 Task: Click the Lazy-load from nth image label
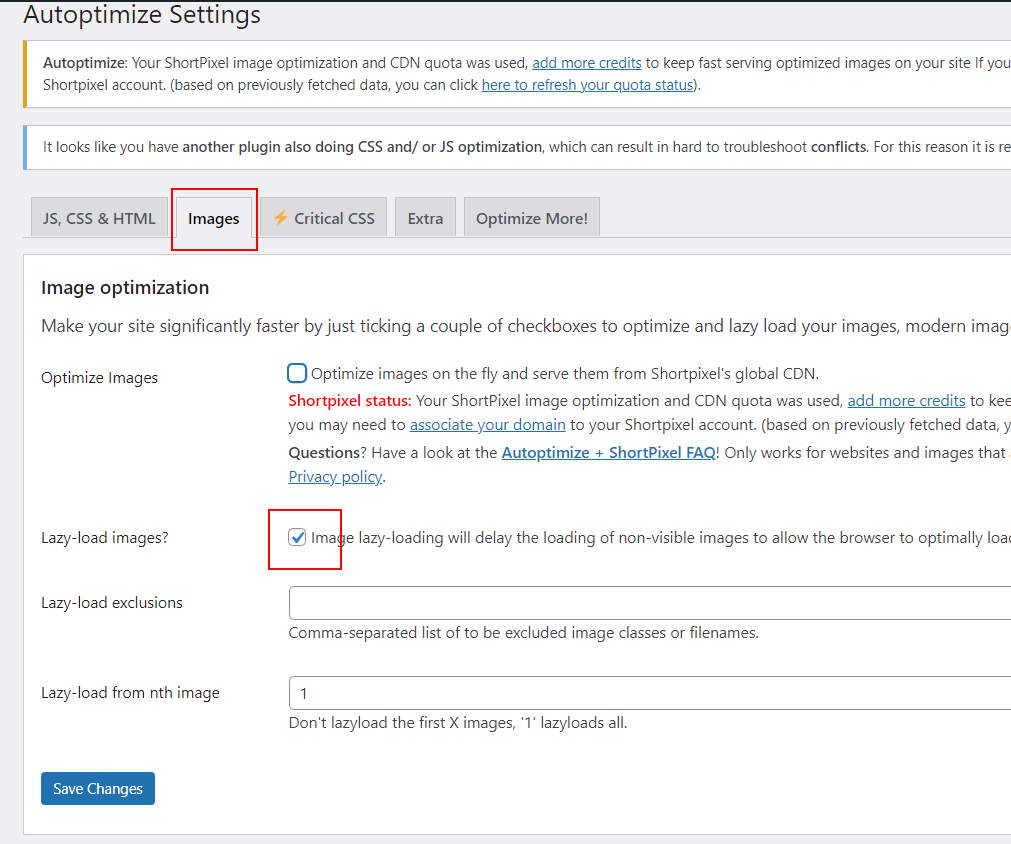tap(130, 693)
